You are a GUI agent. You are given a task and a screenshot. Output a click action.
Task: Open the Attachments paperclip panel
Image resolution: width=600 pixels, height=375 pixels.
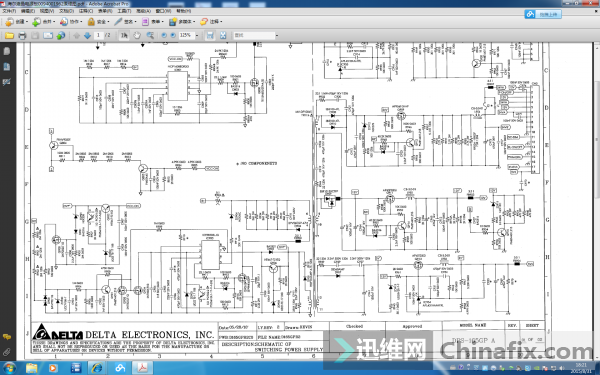coord(7,352)
